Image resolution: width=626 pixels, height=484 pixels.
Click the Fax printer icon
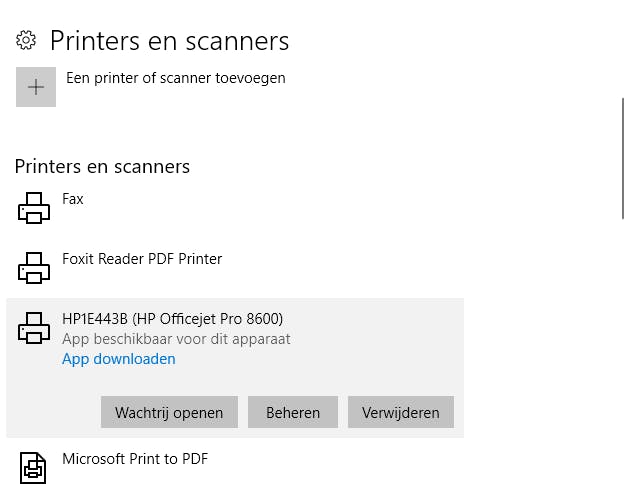pyautogui.click(x=34, y=207)
